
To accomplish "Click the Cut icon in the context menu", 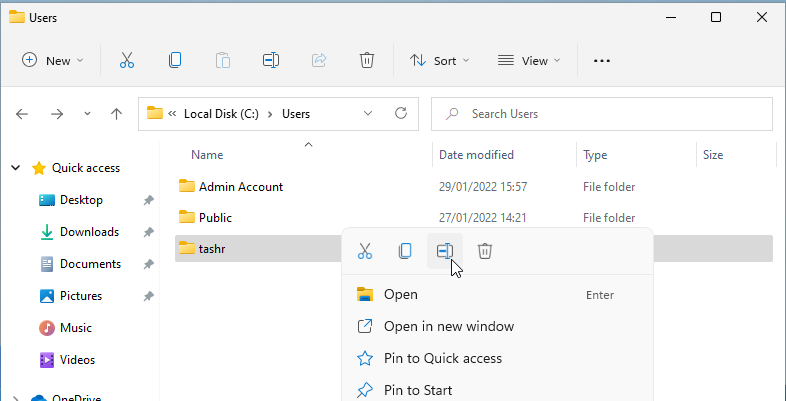I will 365,251.
